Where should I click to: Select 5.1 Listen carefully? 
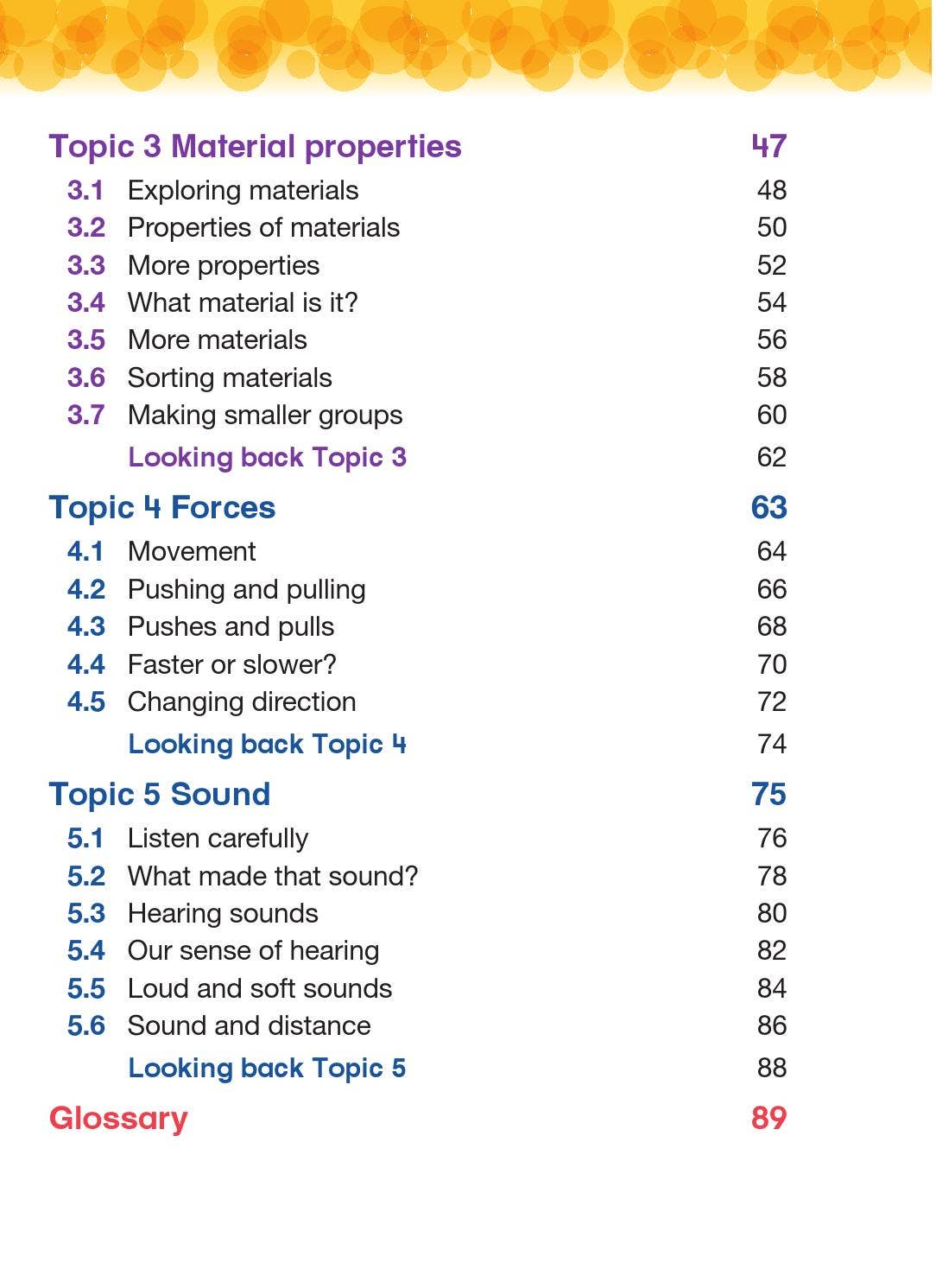pyautogui.click(x=187, y=838)
